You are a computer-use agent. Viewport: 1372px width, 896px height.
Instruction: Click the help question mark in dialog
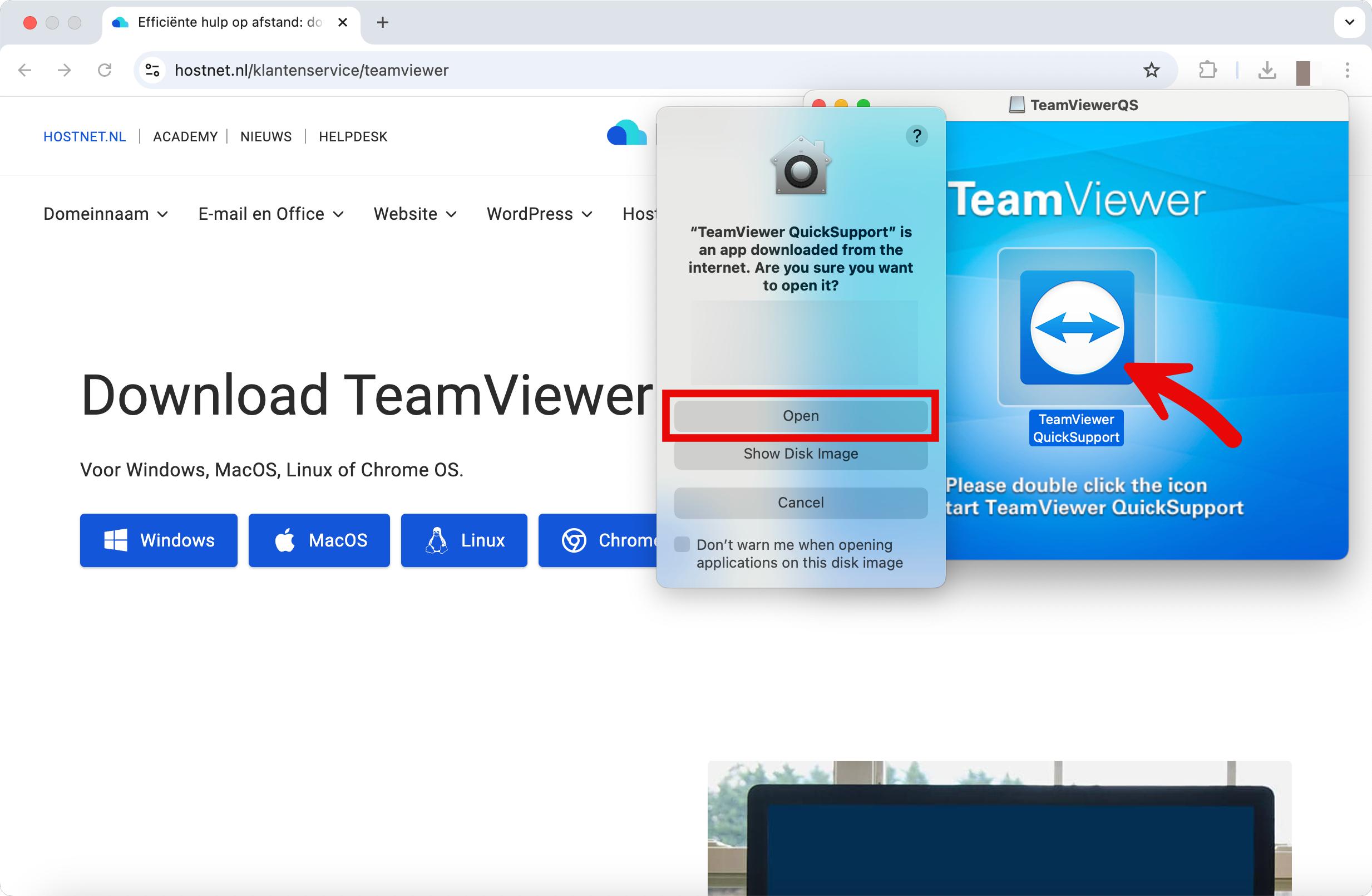pos(916,136)
